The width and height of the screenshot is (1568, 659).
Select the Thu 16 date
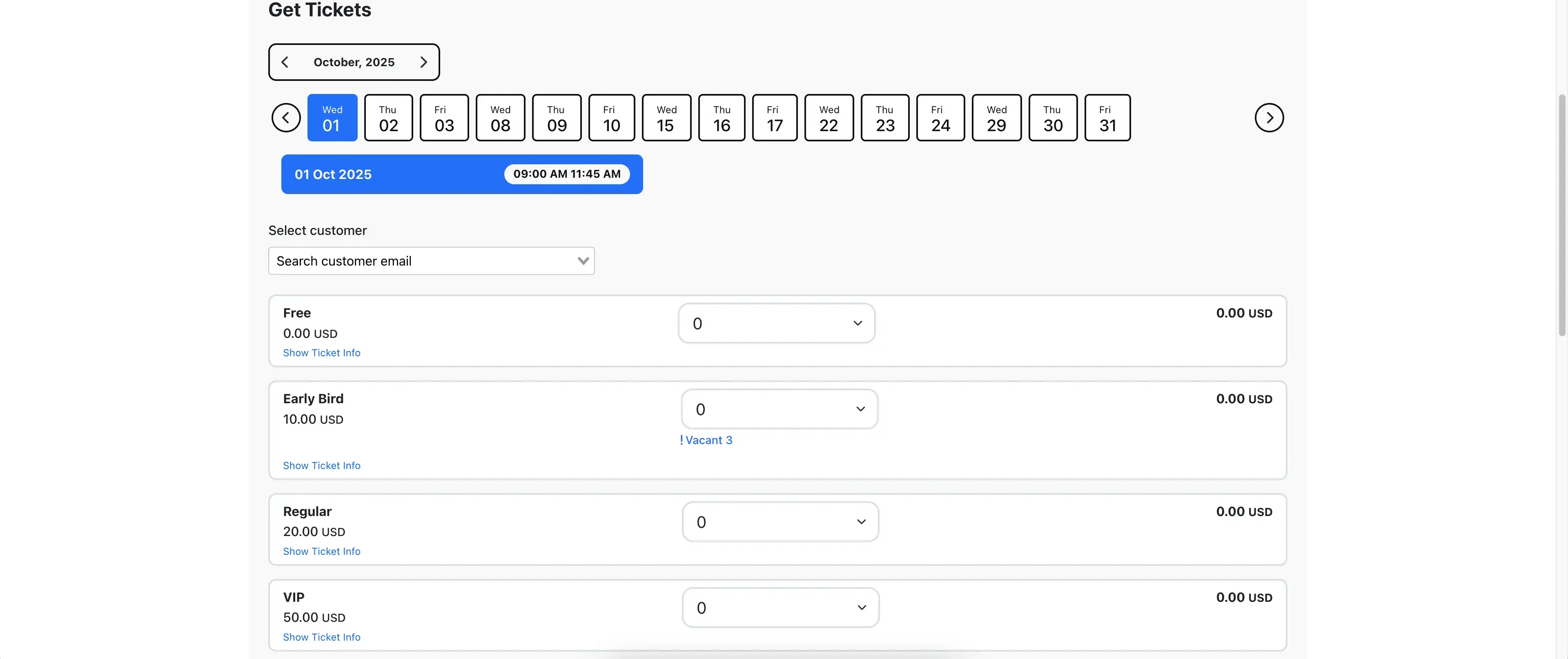click(721, 117)
